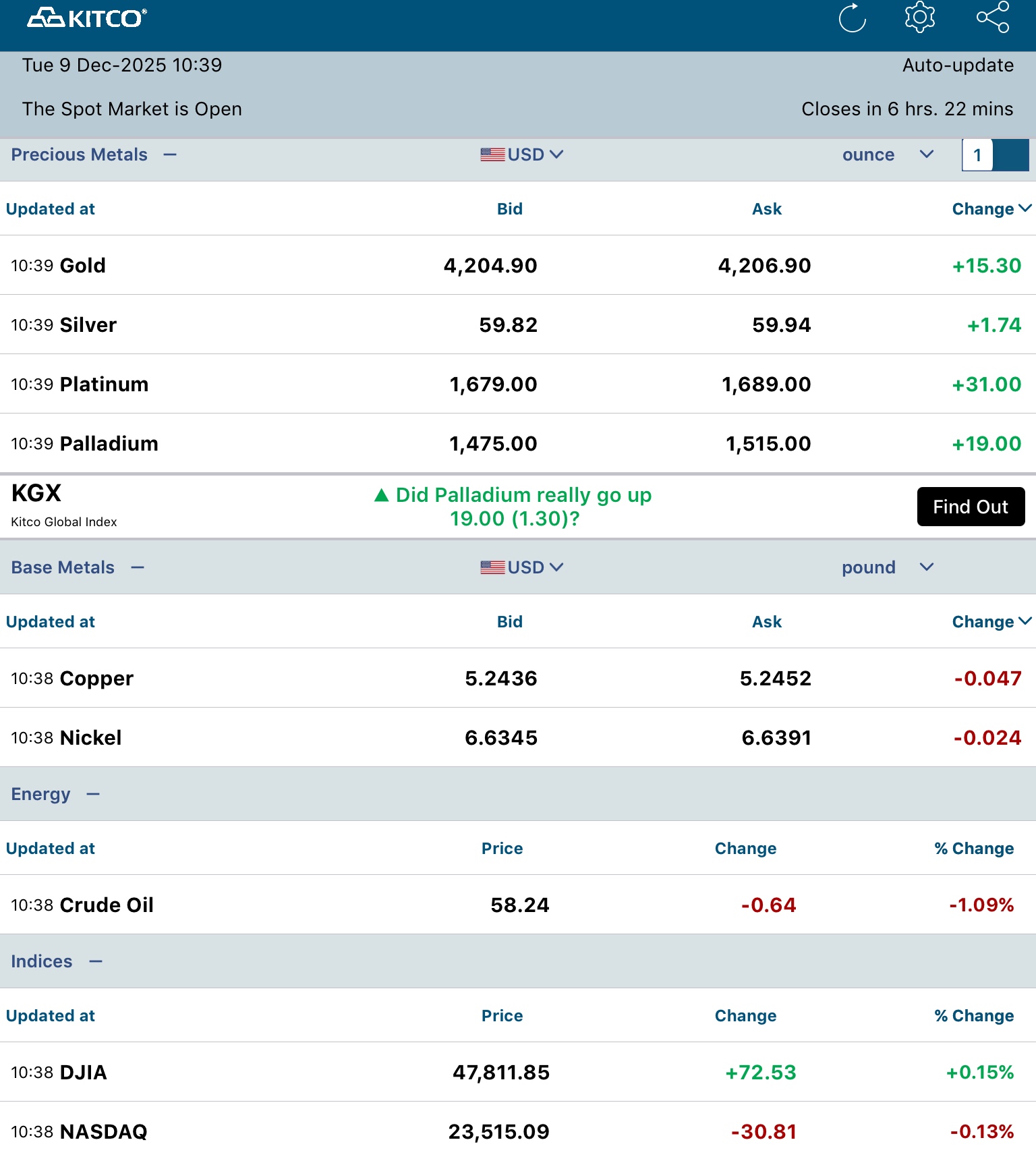
Task: Click the US flag in Base Metals
Action: click(492, 568)
